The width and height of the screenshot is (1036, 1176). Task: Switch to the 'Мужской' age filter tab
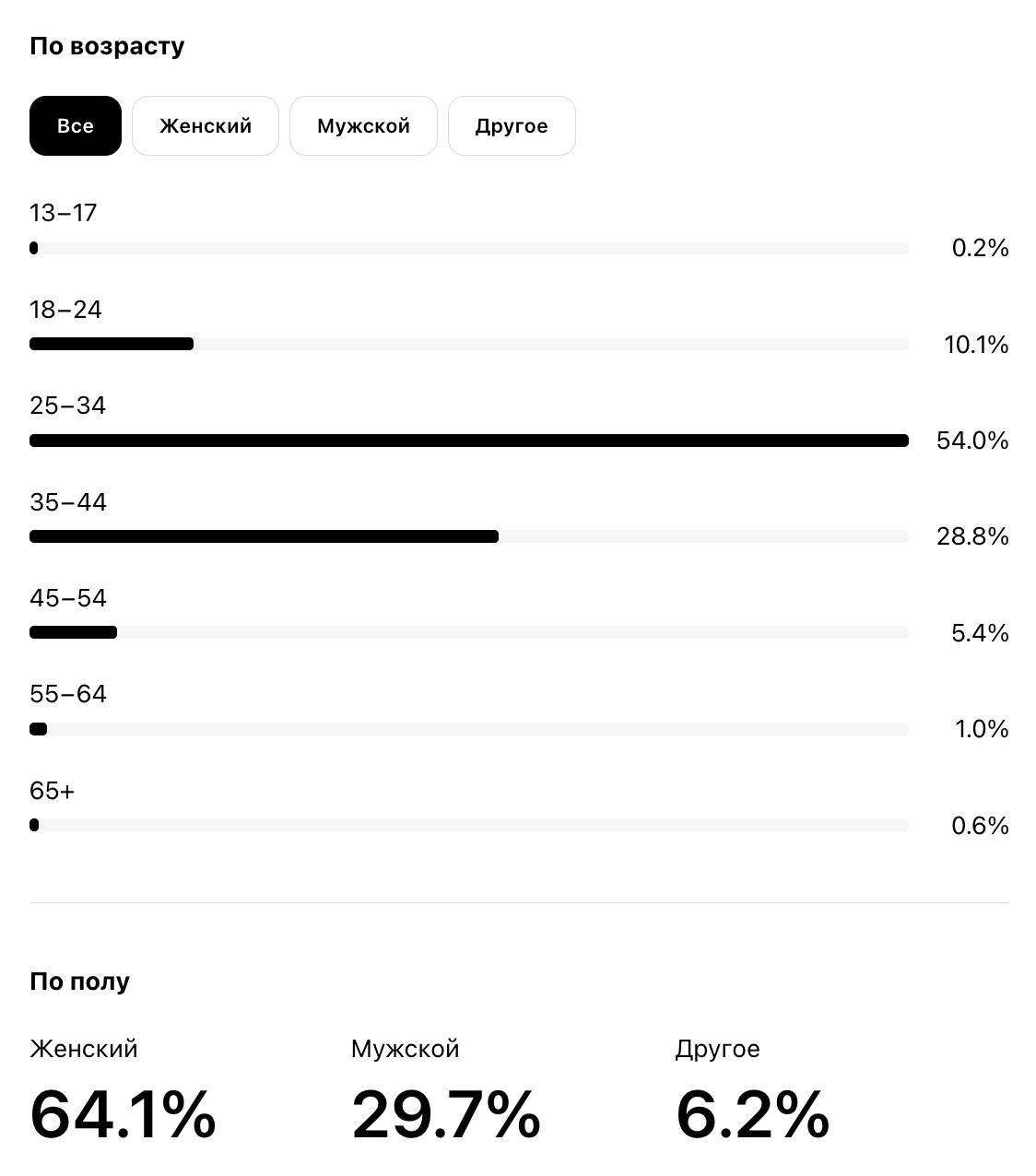point(363,126)
